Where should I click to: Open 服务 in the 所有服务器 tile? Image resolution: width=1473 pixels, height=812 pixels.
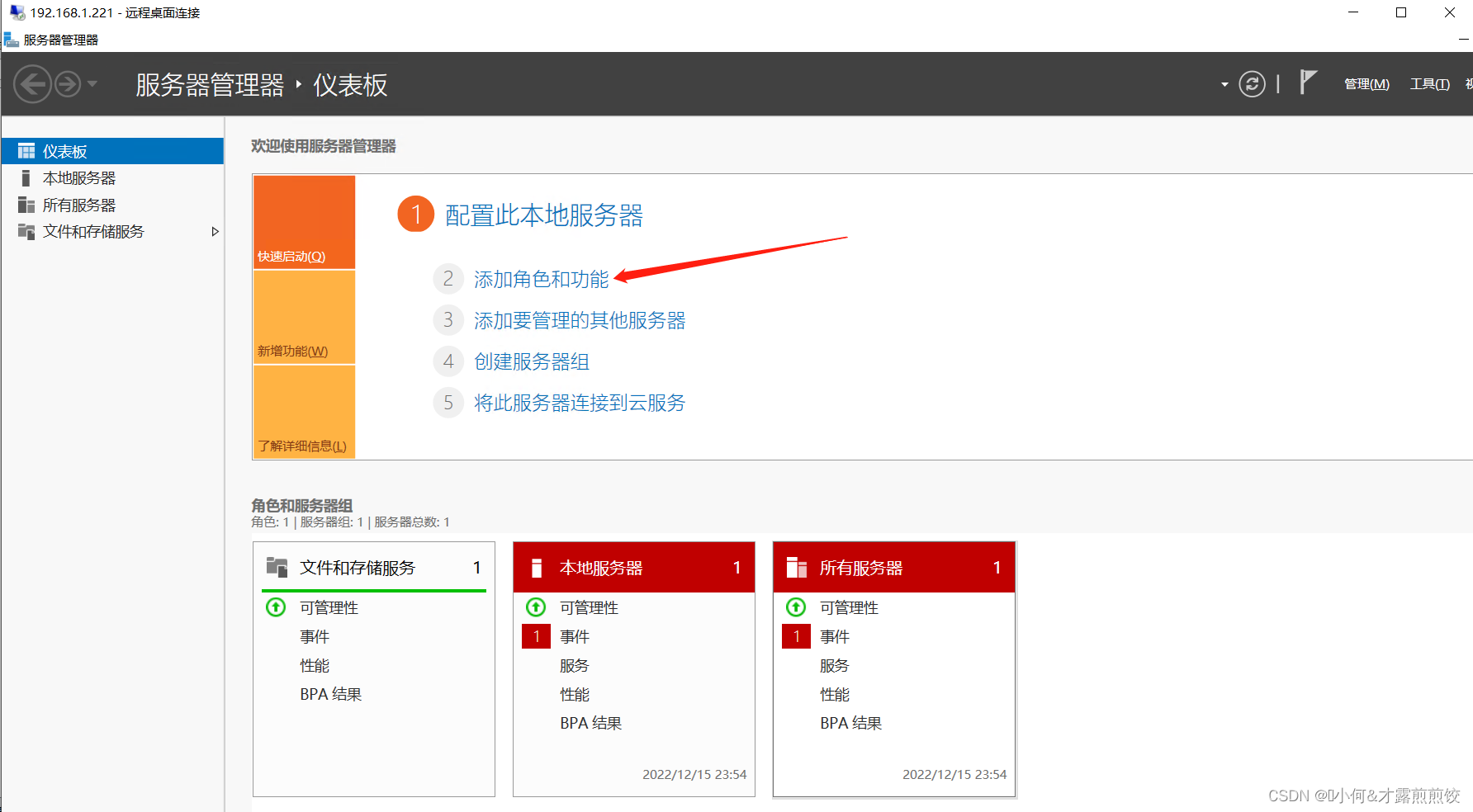tap(835, 666)
